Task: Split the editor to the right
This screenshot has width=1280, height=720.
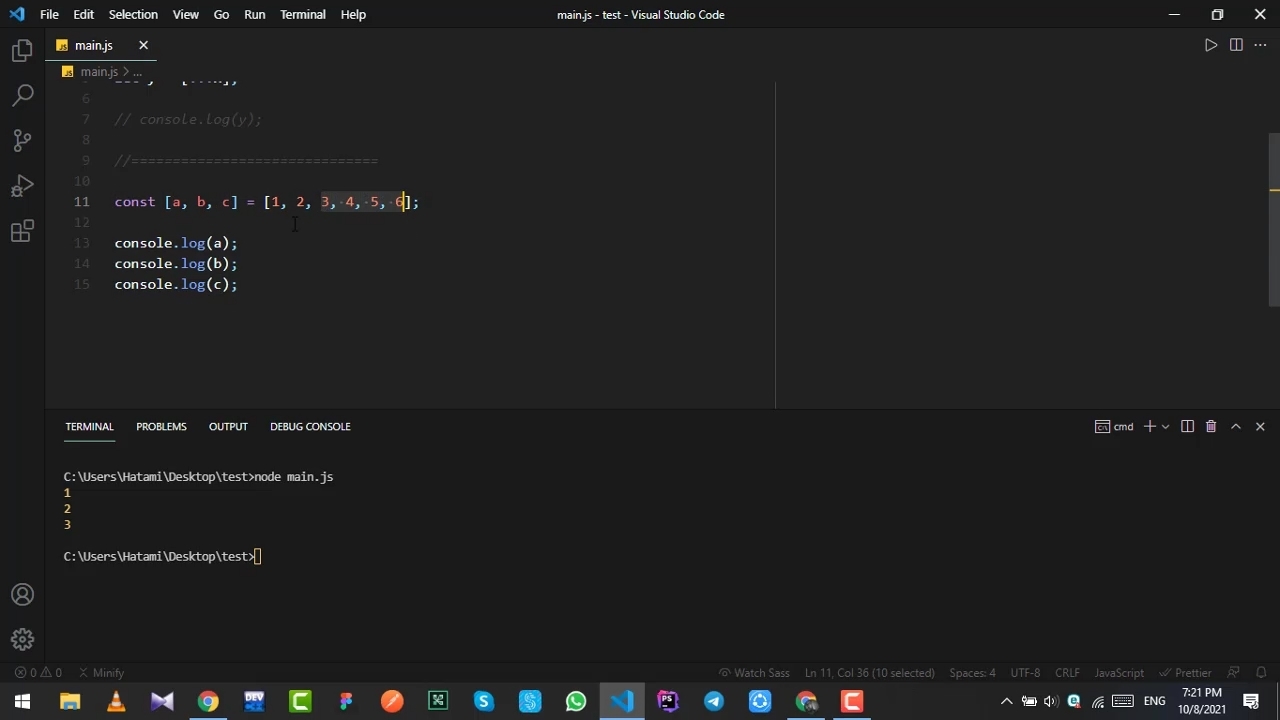Action: 1236,45
